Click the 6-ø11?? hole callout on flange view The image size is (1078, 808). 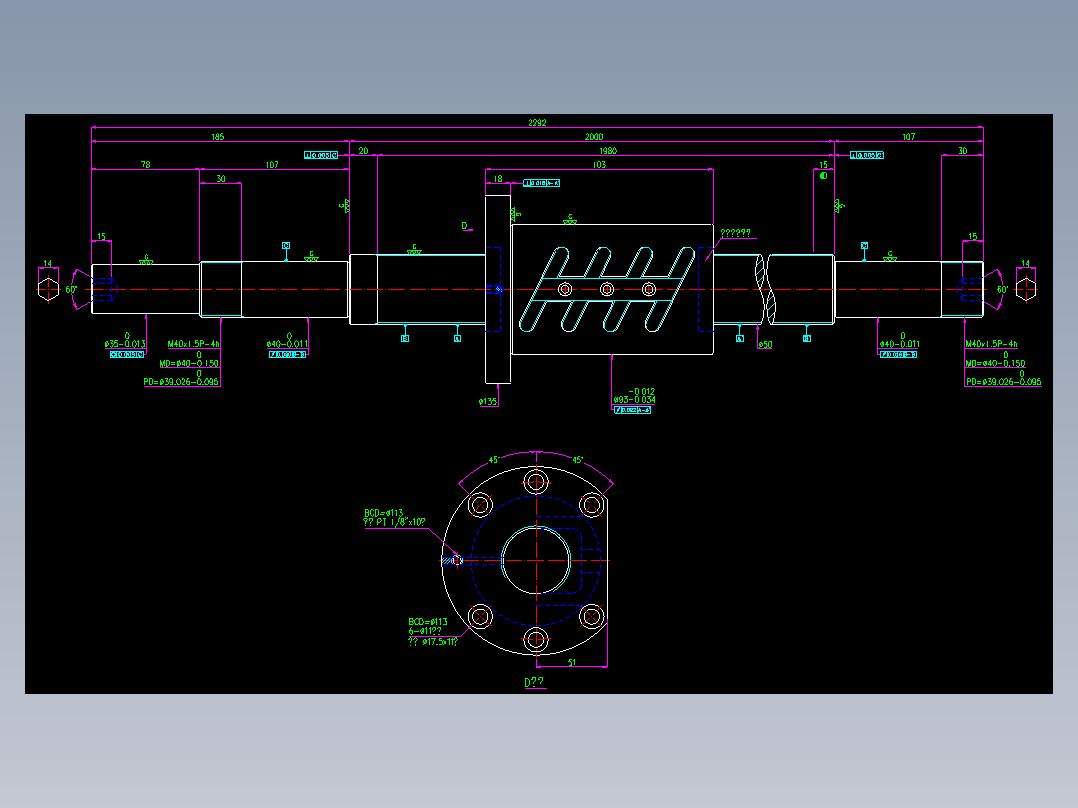(424, 630)
